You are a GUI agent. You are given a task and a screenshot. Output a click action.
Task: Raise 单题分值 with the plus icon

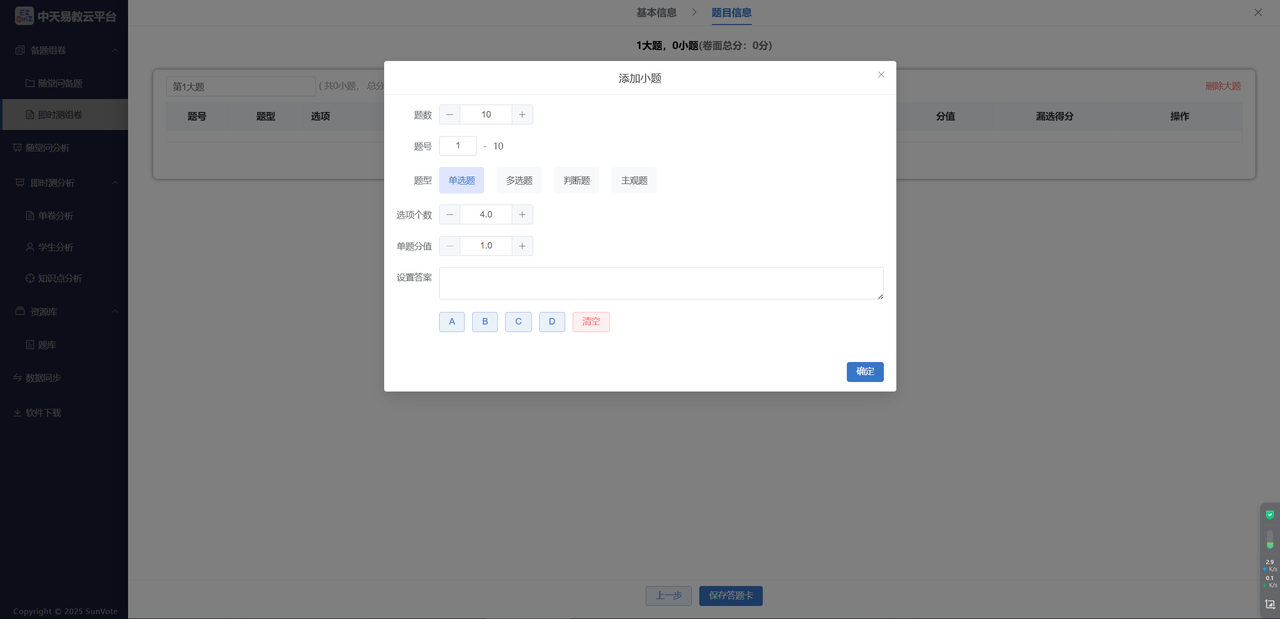click(x=522, y=246)
